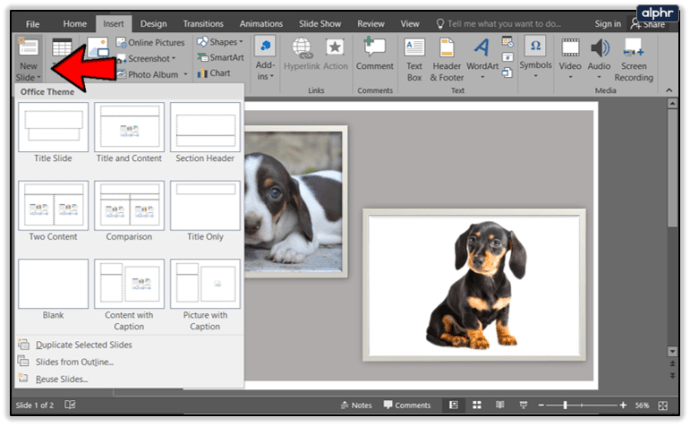The image size is (690, 426).
Task: Switch to Normal view in status bar
Action: point(452,405)
